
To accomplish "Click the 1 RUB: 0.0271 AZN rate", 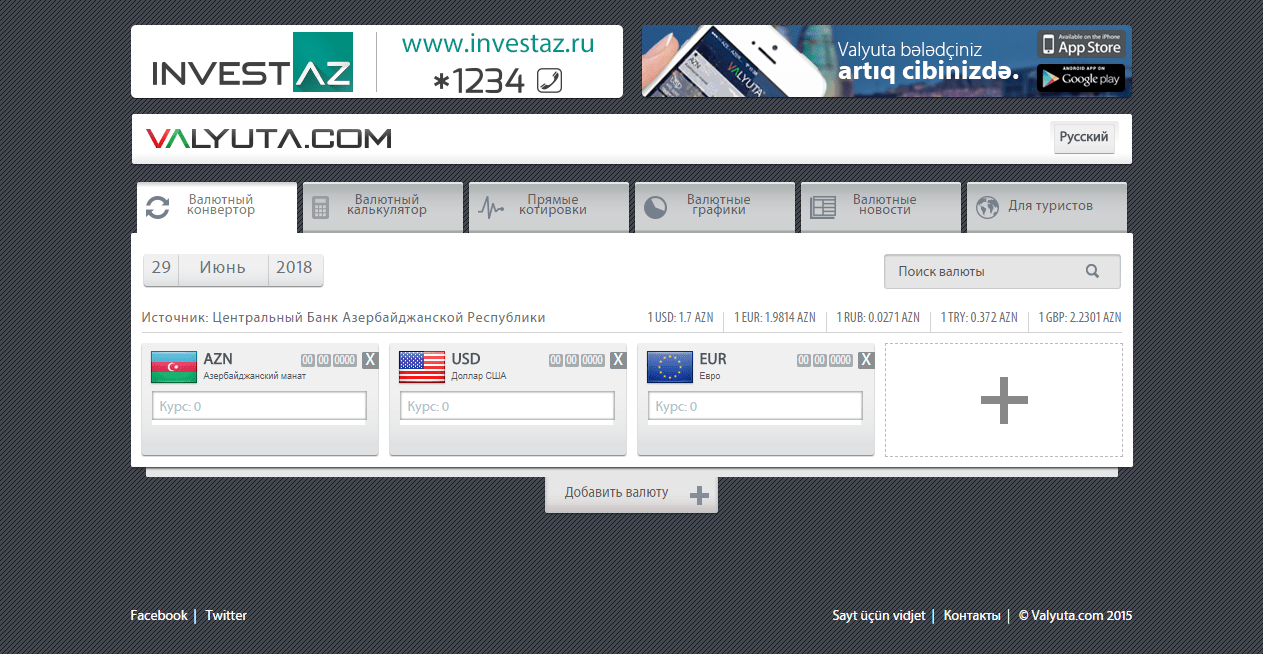I will pyautogui.click(x=878, y=318).
